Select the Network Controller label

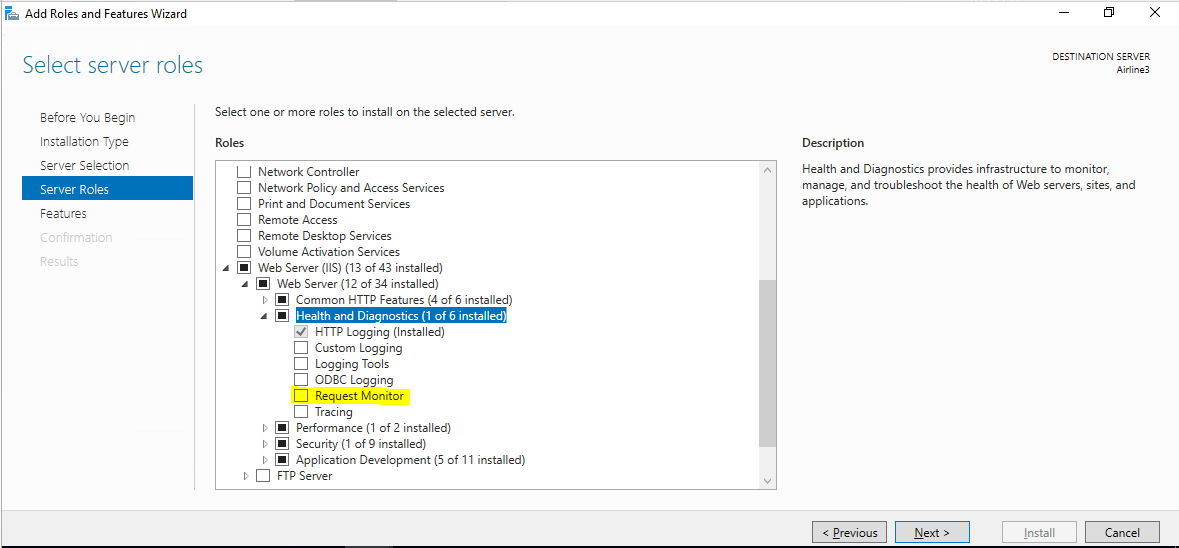click(x=308, y=171)
